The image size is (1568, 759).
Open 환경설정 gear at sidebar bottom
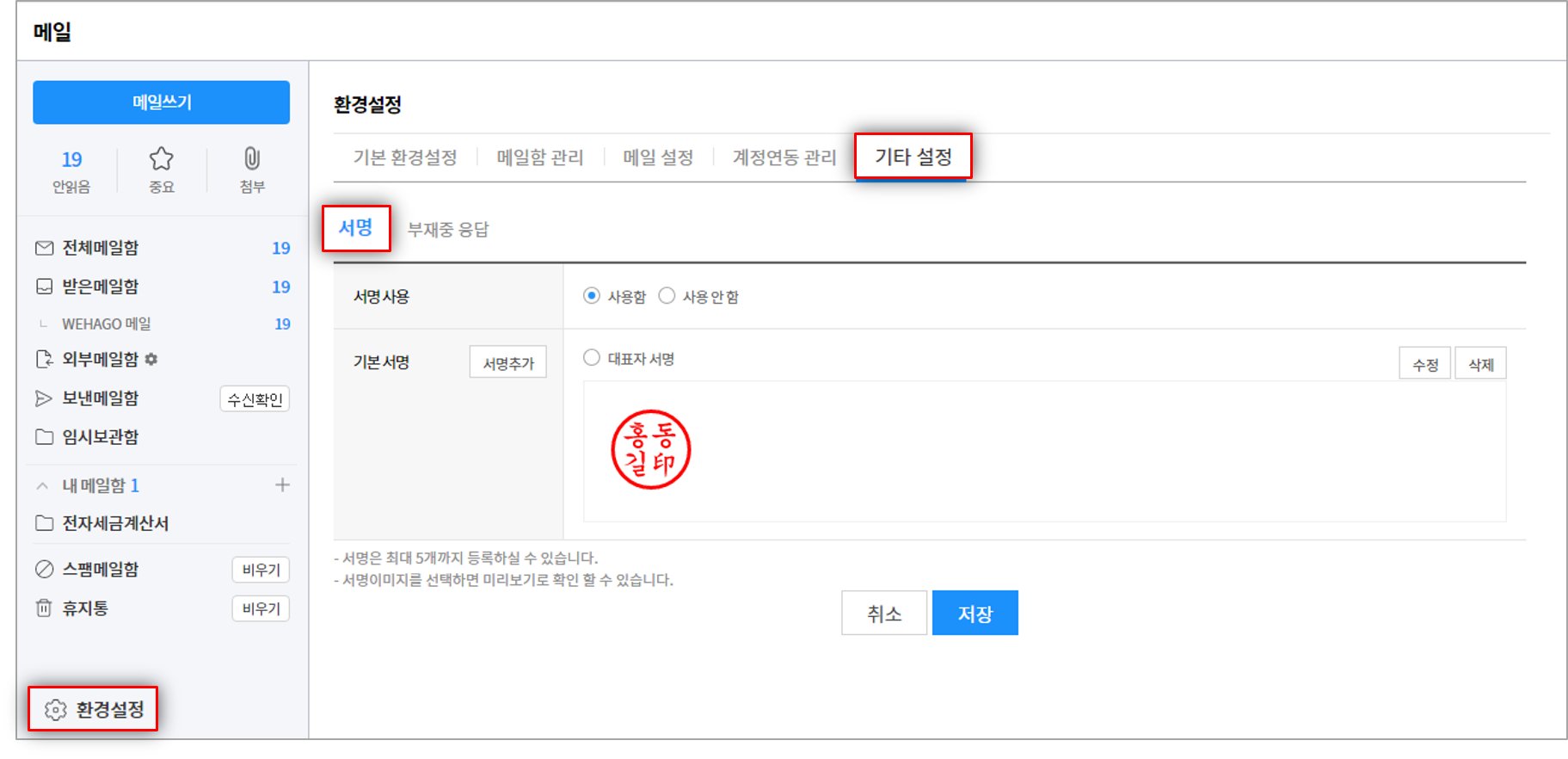(56, 709)
